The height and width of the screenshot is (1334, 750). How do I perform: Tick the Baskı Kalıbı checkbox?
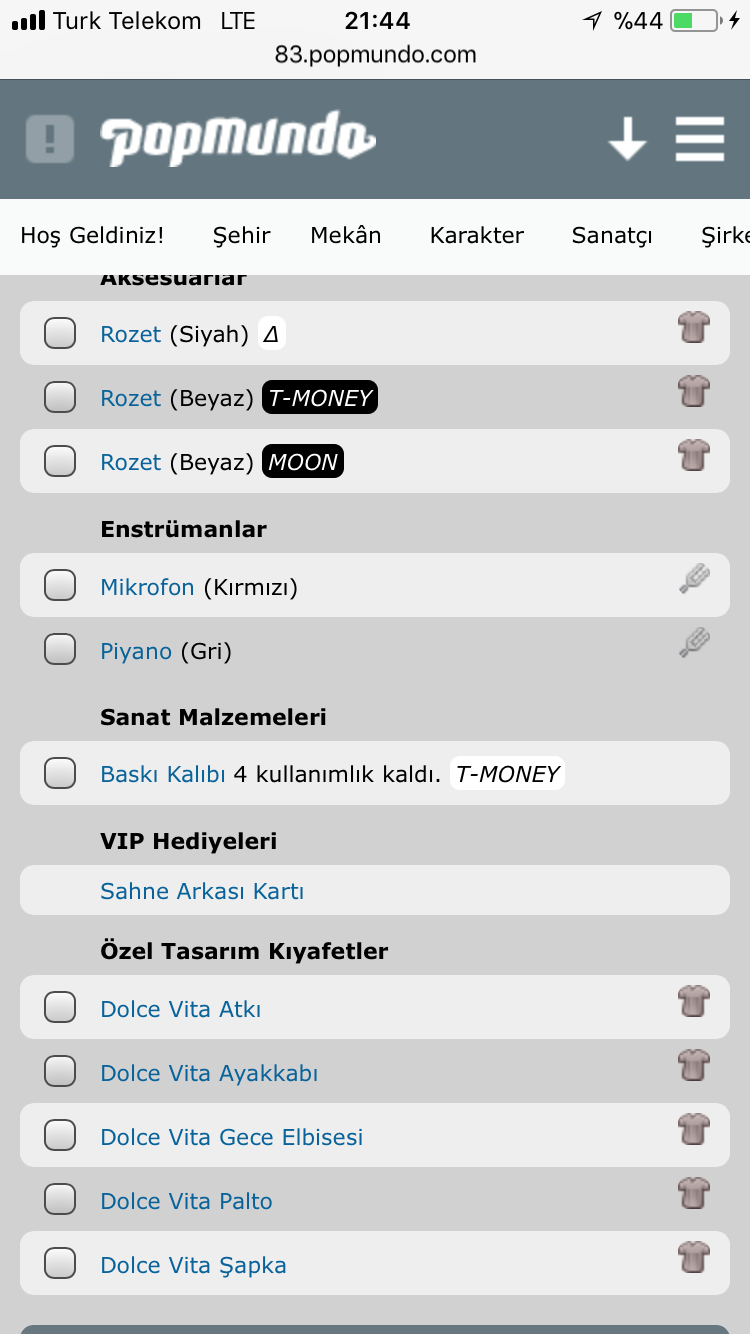[60, 773]
